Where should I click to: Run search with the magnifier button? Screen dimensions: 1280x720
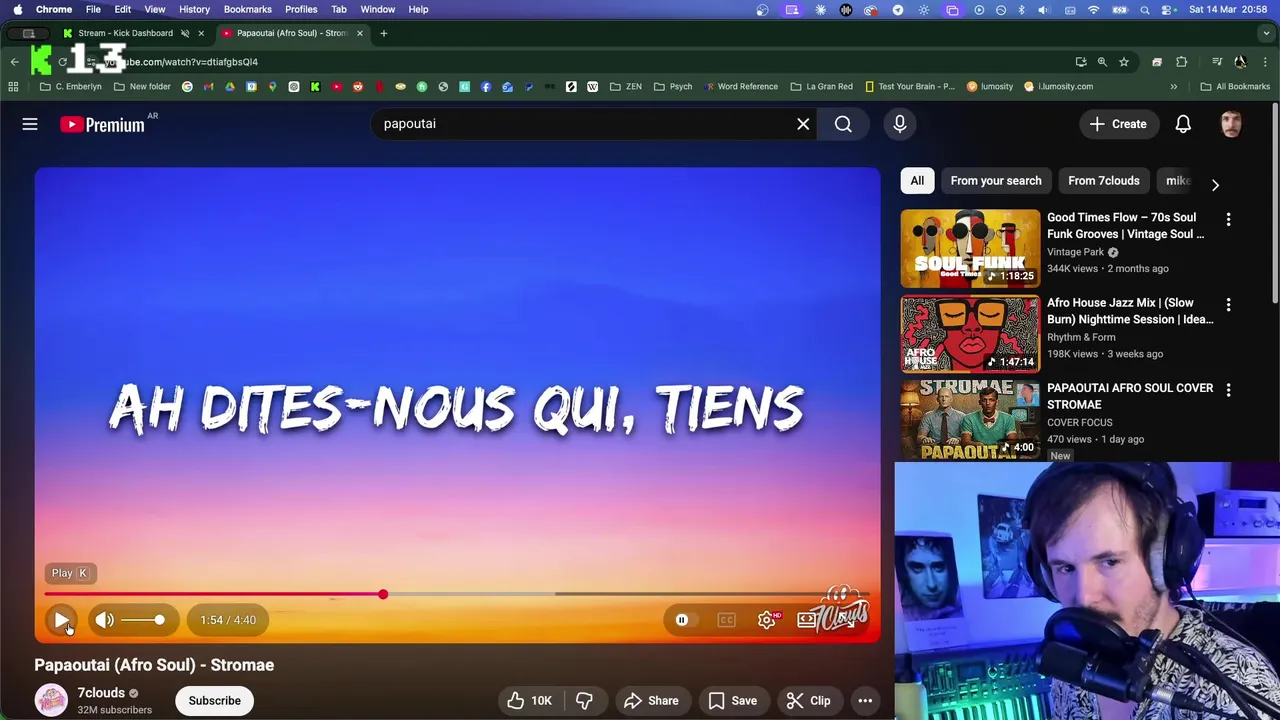pyautogui.click(x=843, y=124)
